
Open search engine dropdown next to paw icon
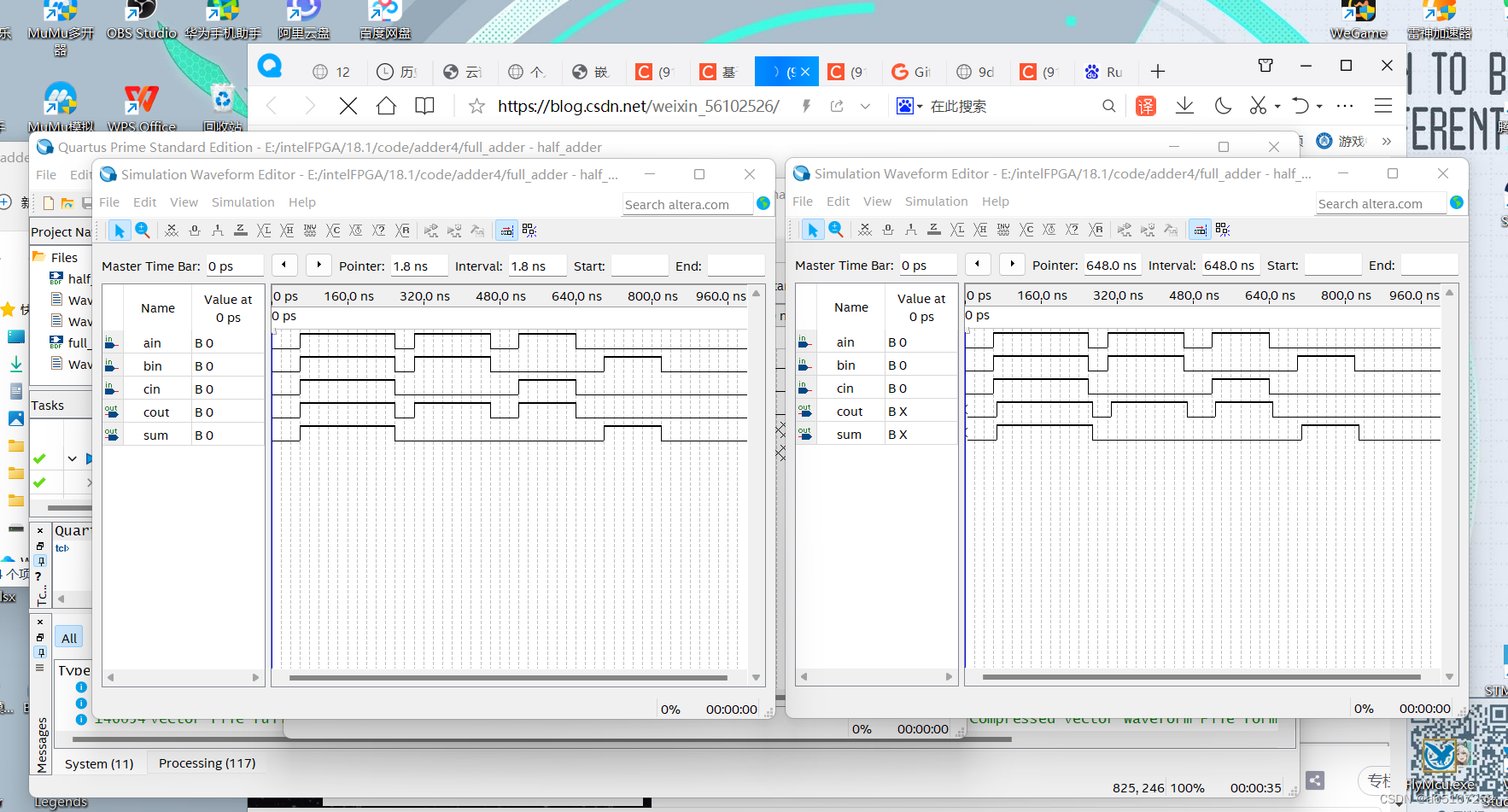click(x=920, y=107)
